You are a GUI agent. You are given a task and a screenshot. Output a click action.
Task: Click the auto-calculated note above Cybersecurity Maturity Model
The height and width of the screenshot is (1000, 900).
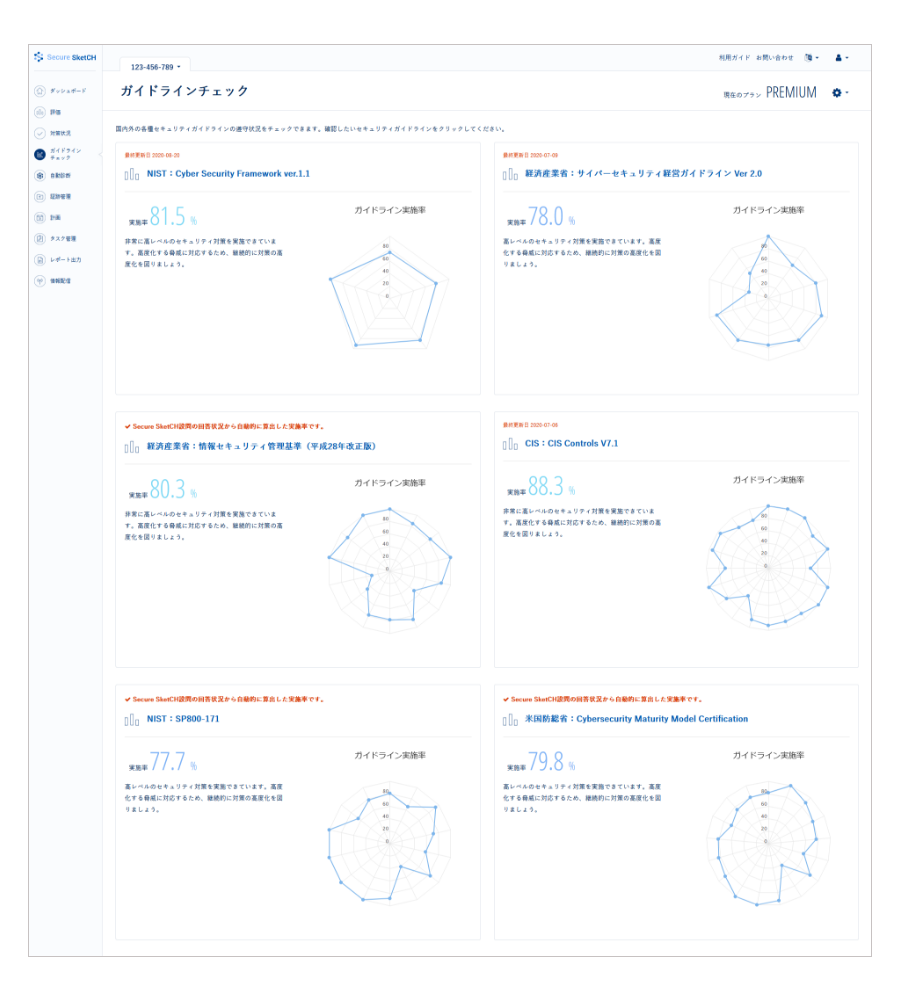[603, 700]
